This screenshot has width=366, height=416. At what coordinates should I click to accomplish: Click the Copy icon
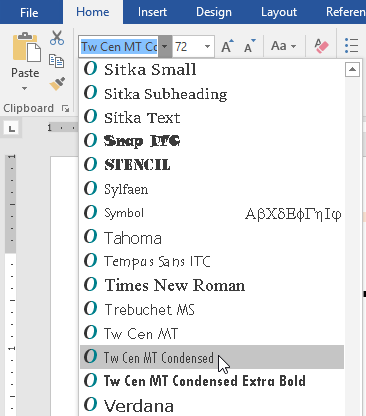coord(56,61)
